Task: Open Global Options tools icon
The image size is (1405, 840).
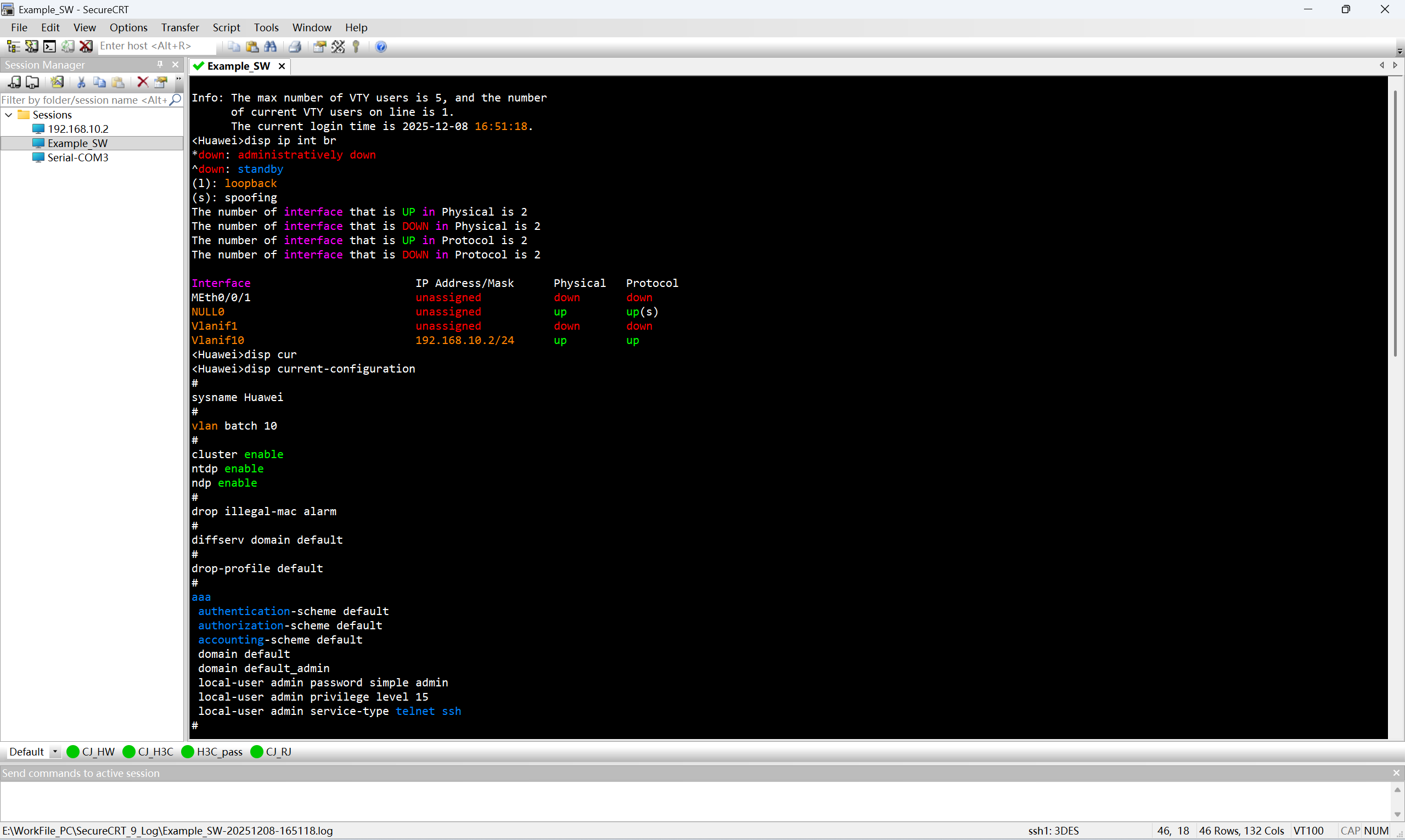Action: (338, 47)
